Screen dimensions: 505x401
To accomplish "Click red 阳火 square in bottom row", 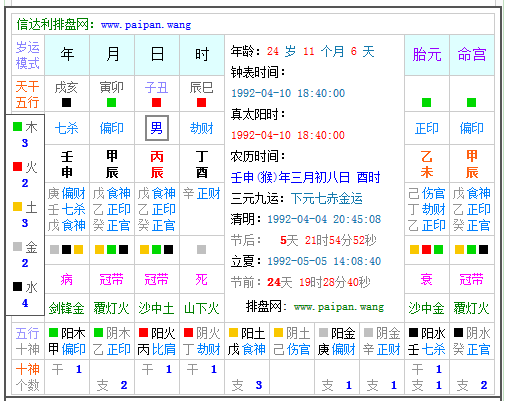I will pos(143,332).
